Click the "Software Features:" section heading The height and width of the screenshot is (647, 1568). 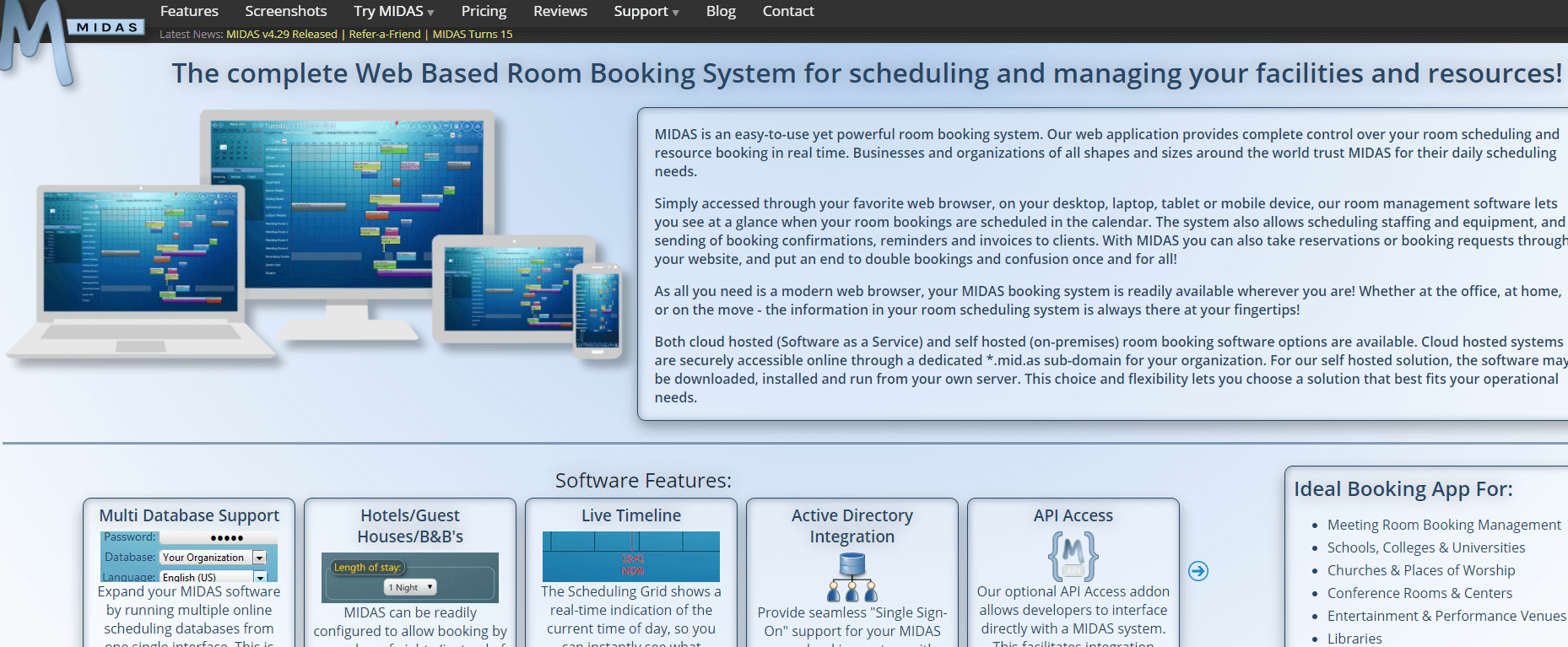643,481
